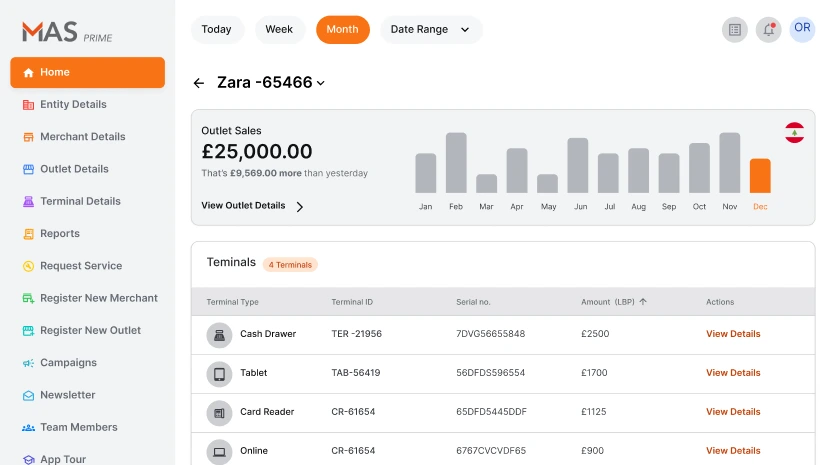
Task: Click the orange Dec bar in chart
Action: coord(760,176)
